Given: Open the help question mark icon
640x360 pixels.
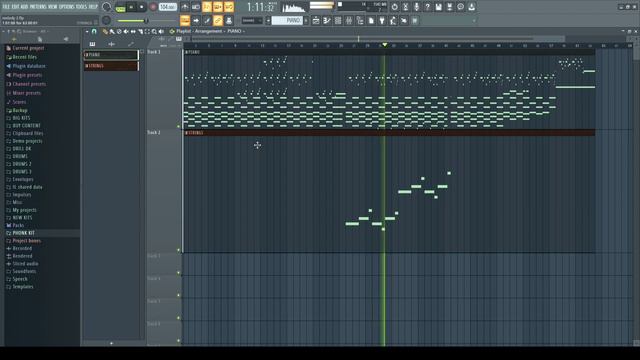Looking at the screenshot, I should click(x=427, y=7).
